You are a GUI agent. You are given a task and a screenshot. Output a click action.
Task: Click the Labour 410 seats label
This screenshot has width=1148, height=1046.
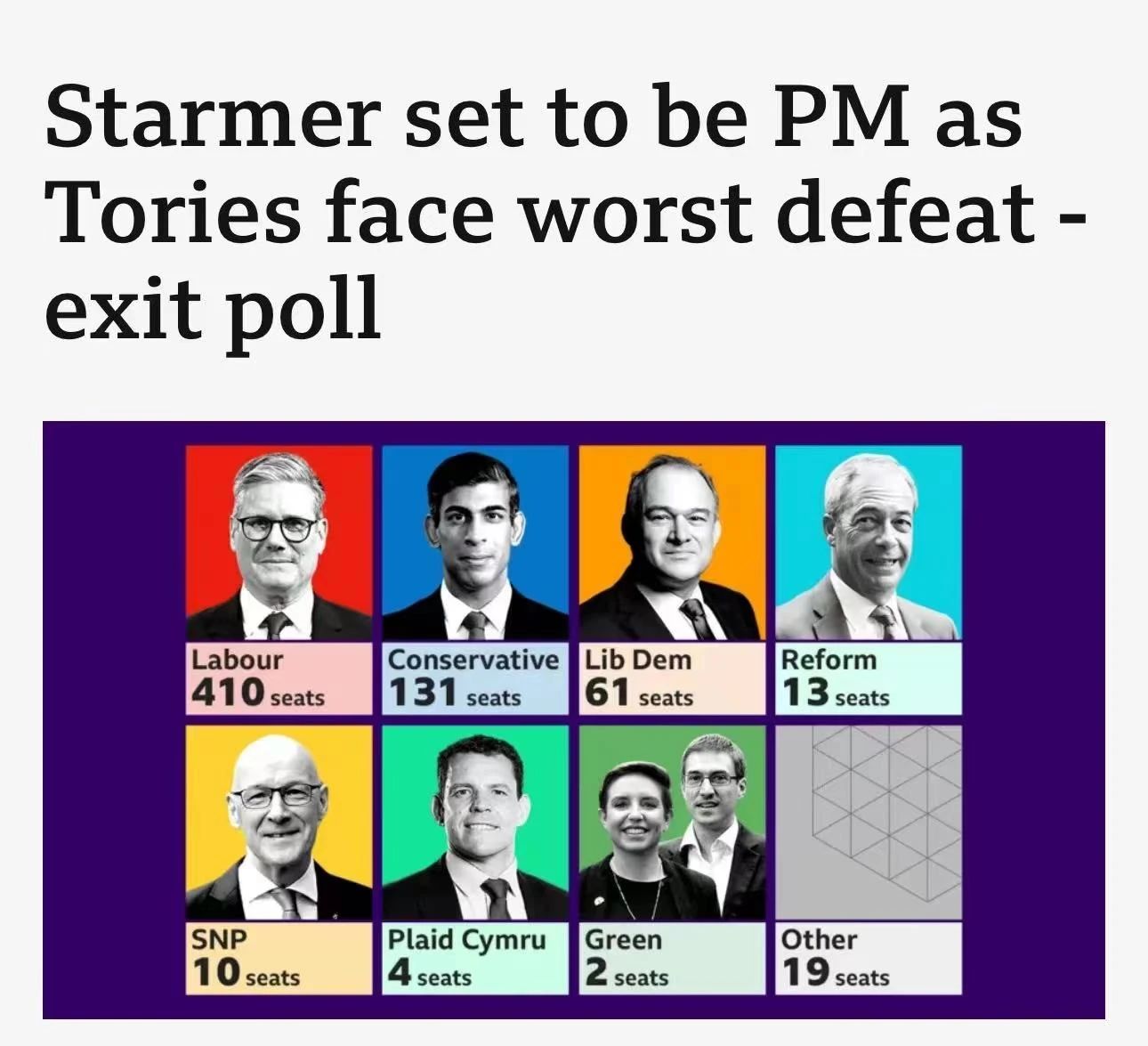click(279, 678)
